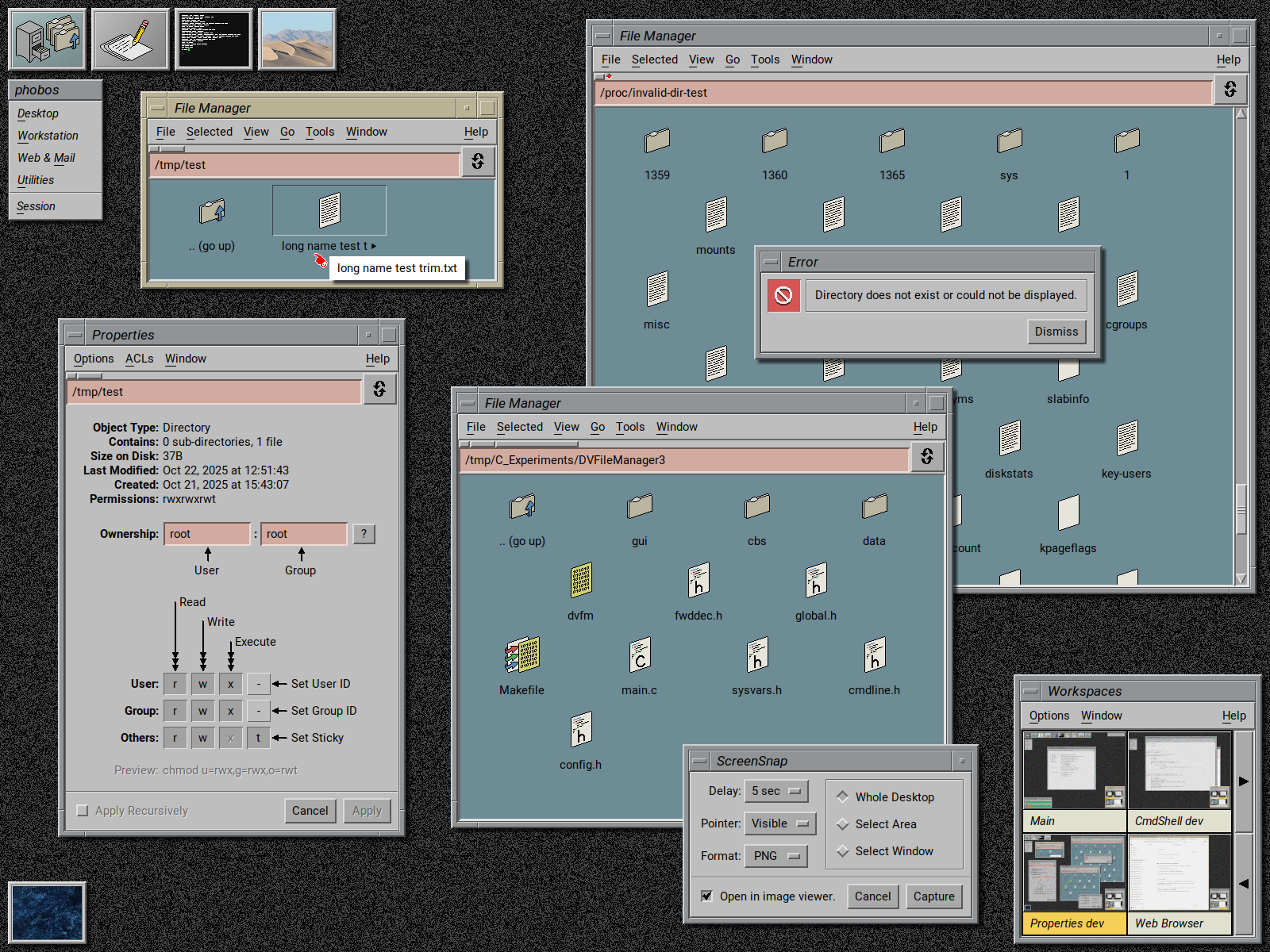Viewport: 1270px width, 952px height.
Task: Select the long name test file icon
Action: point(329,210)
